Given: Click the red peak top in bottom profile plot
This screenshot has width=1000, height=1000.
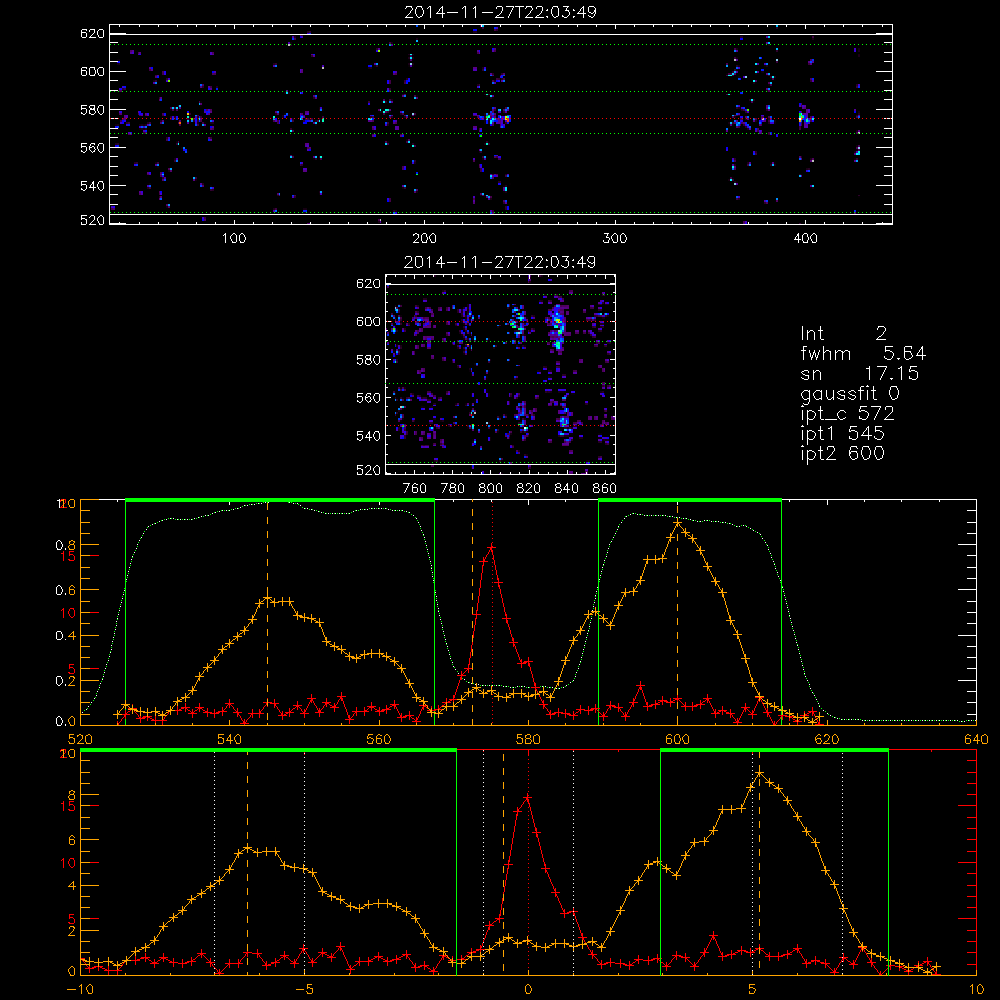Looking at the screenshot, I should (527, 797).
